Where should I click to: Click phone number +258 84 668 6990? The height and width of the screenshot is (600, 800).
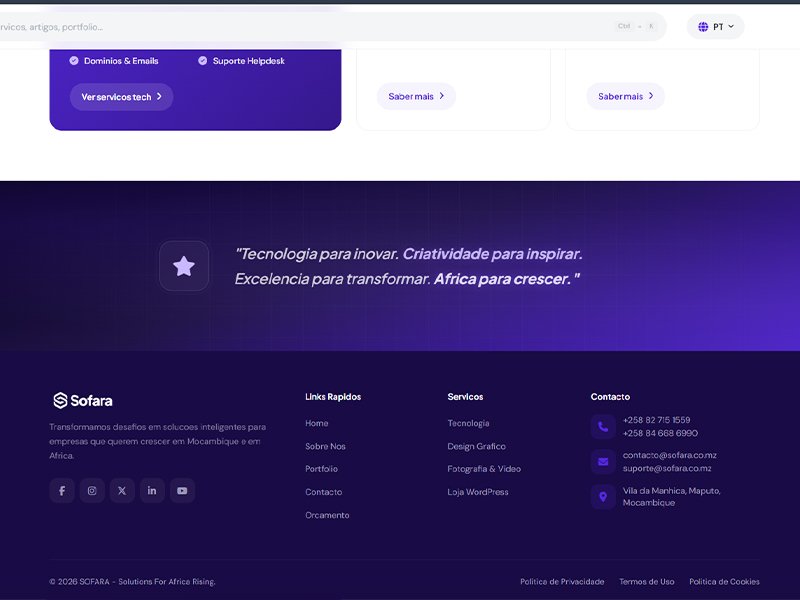tap(660, 433)
